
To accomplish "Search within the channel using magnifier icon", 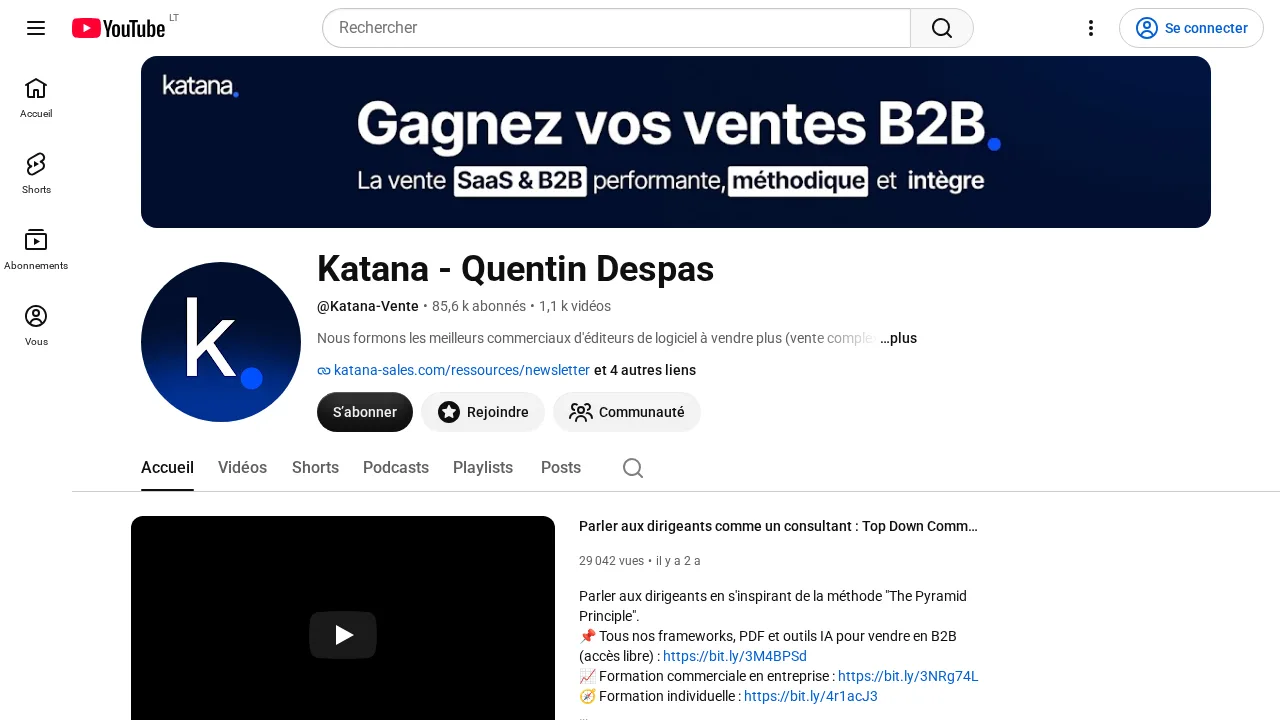I will [x=633, y=468].
